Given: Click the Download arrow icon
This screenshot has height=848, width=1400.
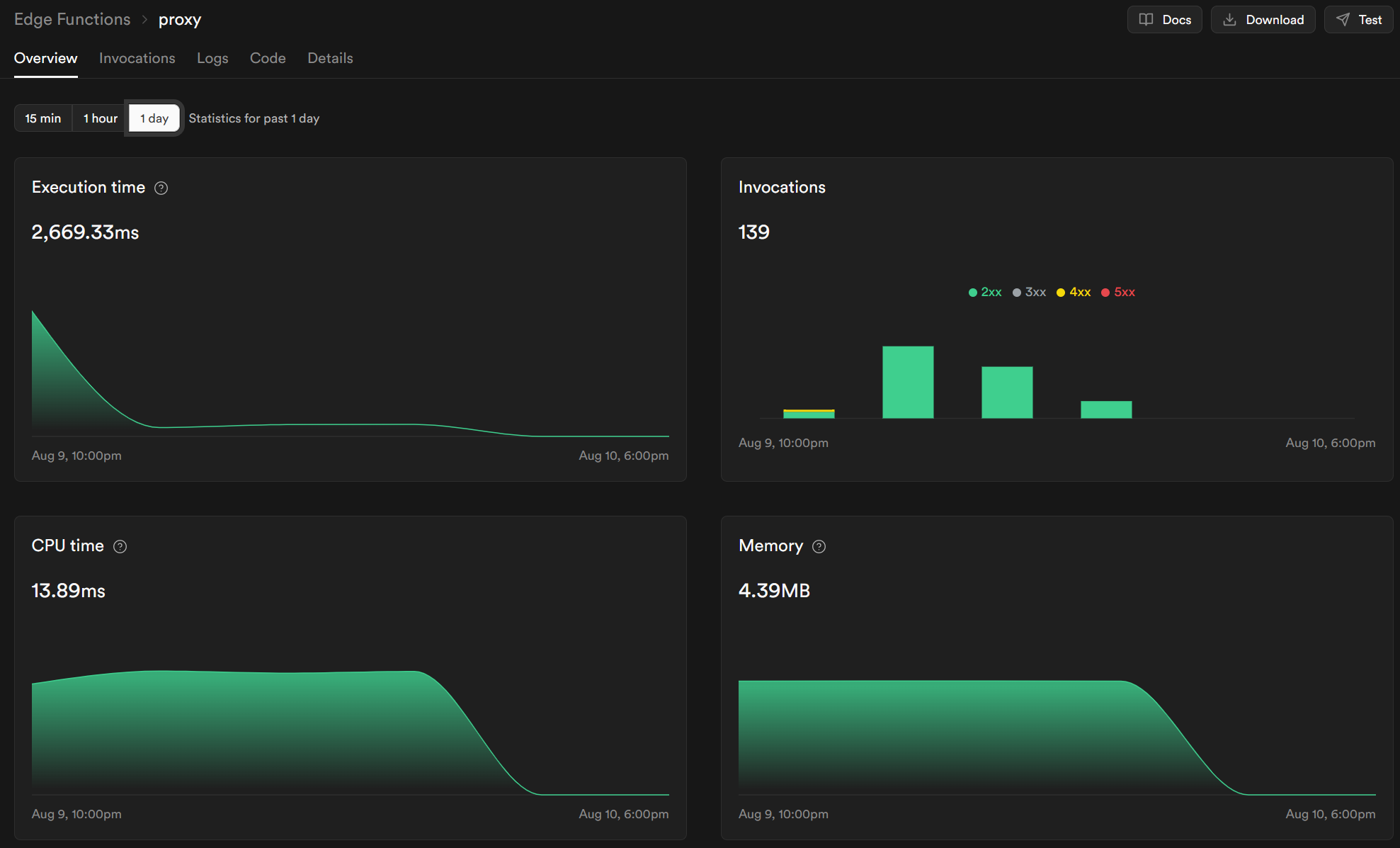Looking at the screenshot, I should [1230, 20].
